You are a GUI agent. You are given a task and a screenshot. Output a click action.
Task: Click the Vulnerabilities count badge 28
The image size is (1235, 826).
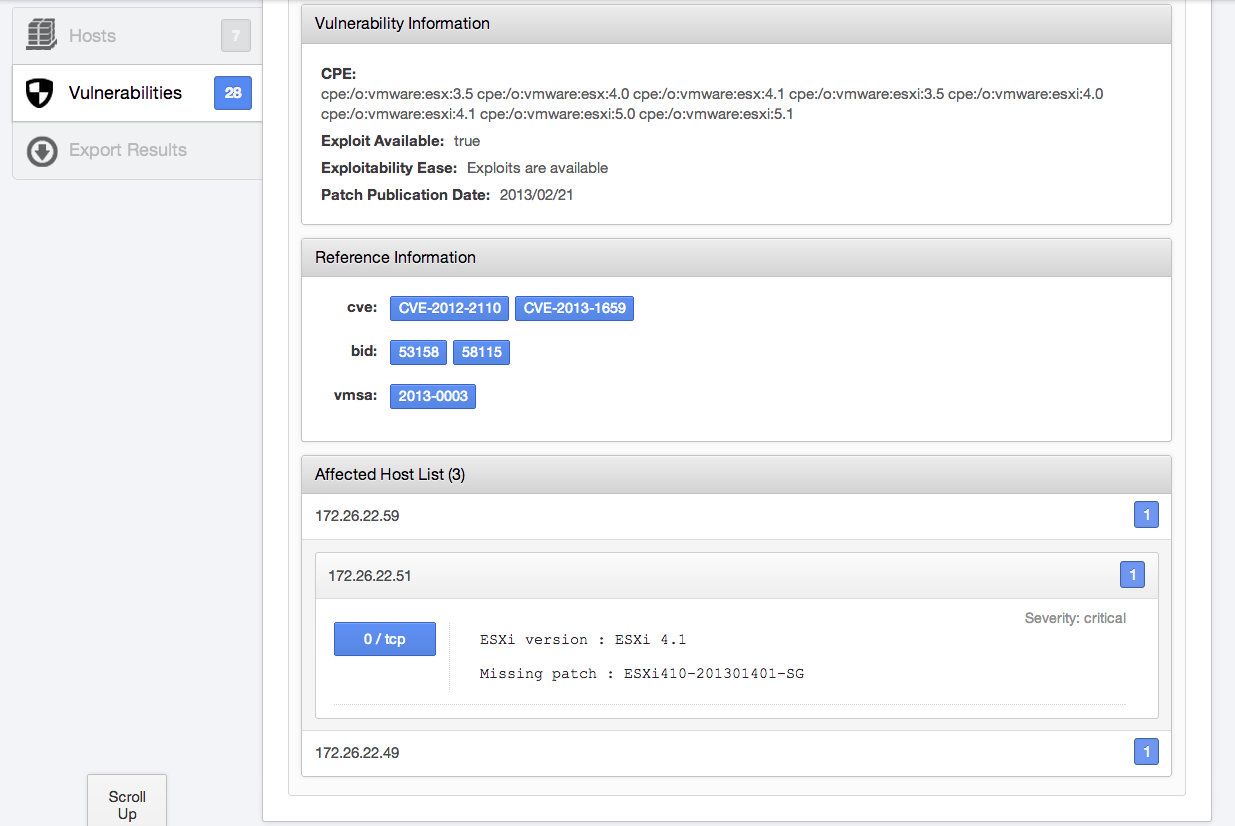233,93
